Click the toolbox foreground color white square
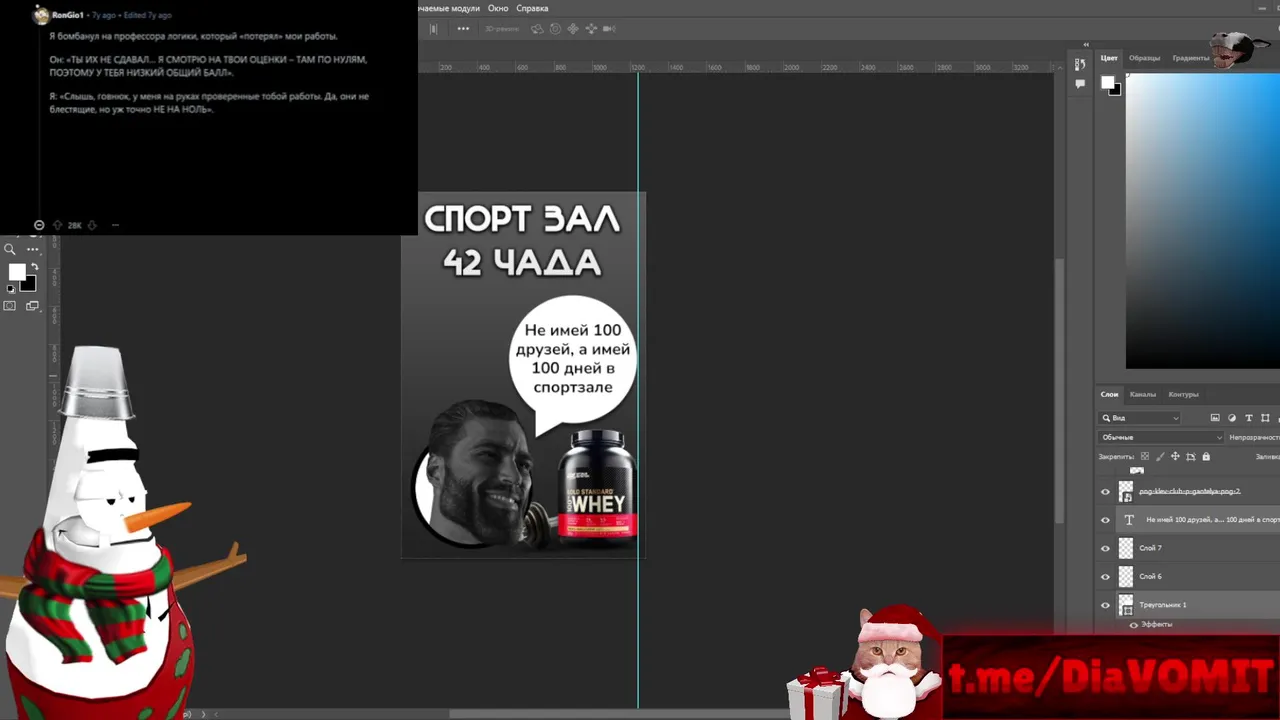The width and height of the screenshot is (1280, 720). [x=17, y=272]
